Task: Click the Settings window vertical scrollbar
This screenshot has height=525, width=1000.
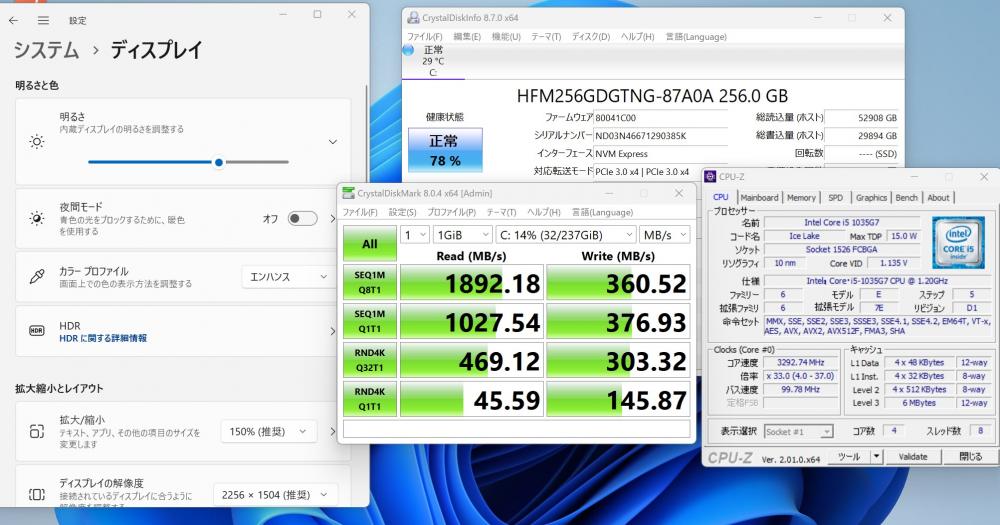Action: [367, 134]
